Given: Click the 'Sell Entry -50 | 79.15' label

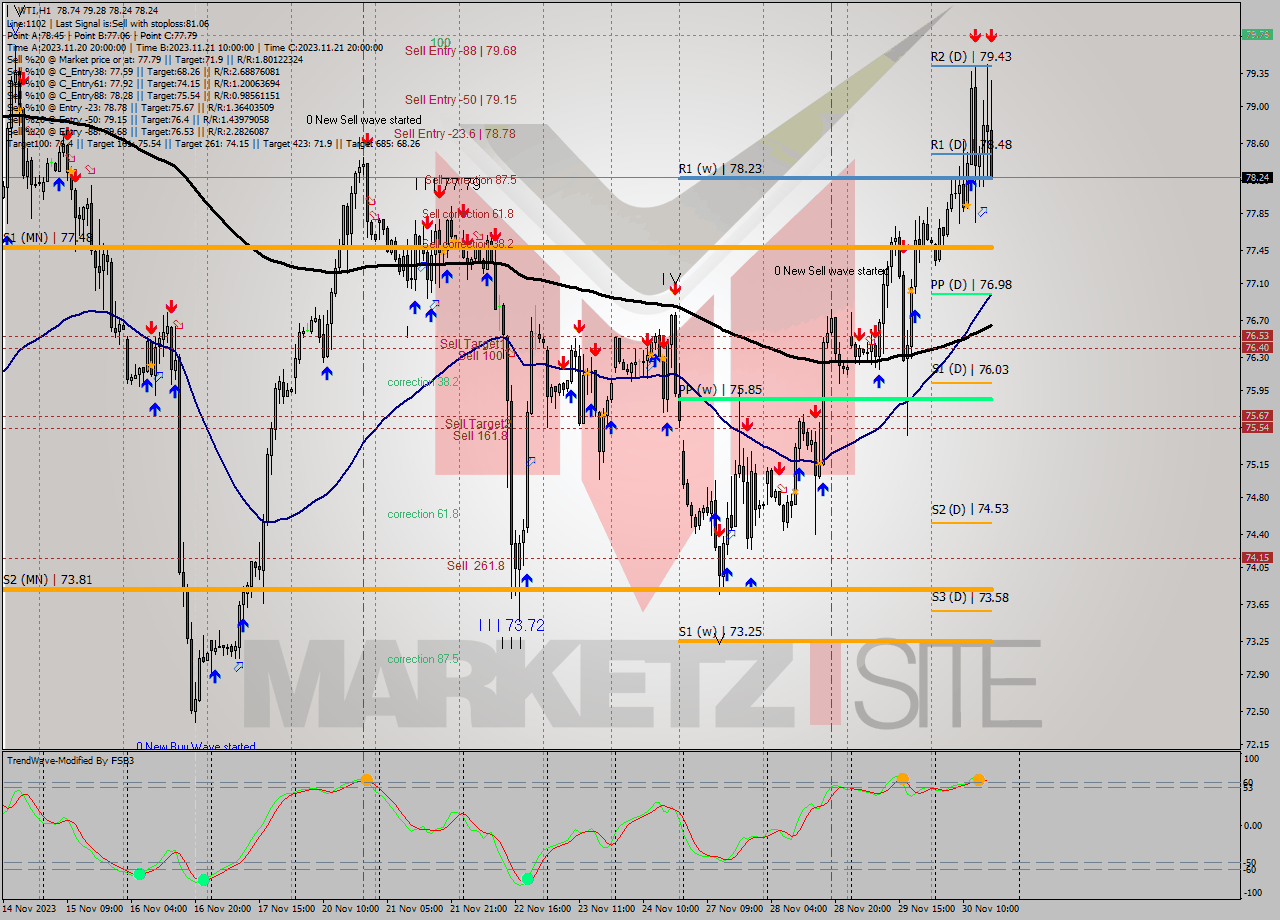Looking at the screenshot, I should (x=460, y=100).
